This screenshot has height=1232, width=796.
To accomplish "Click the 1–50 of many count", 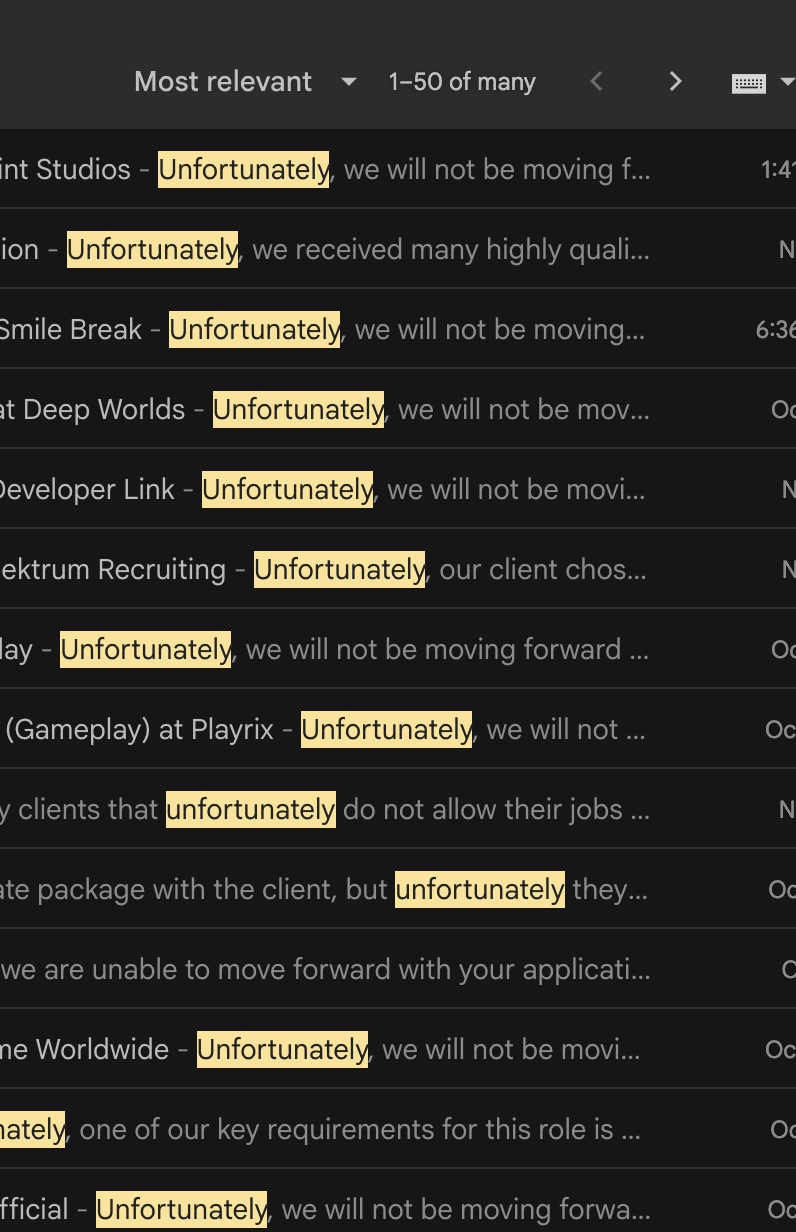I will click(x=462, y=82).
